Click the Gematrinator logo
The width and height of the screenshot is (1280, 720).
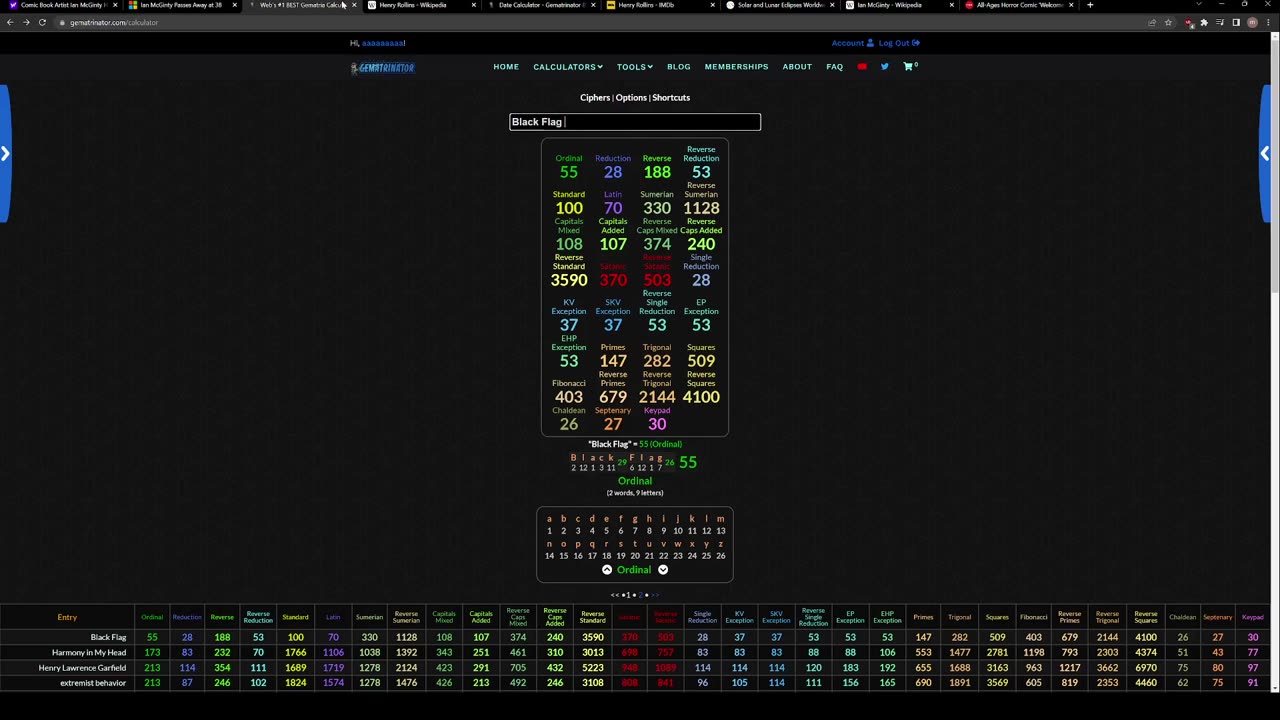point(382,67)
